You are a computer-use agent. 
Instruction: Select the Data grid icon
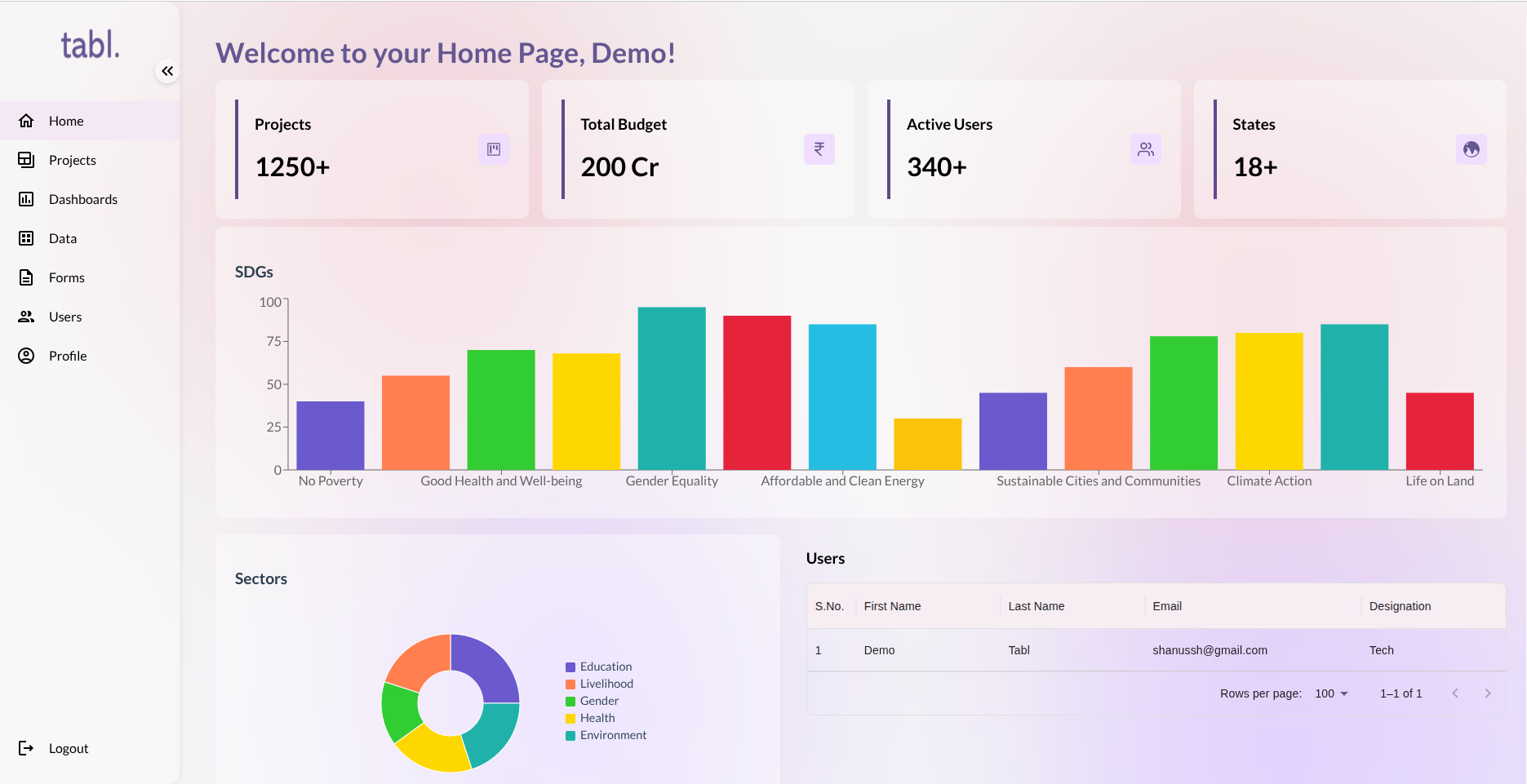point(26,238)
